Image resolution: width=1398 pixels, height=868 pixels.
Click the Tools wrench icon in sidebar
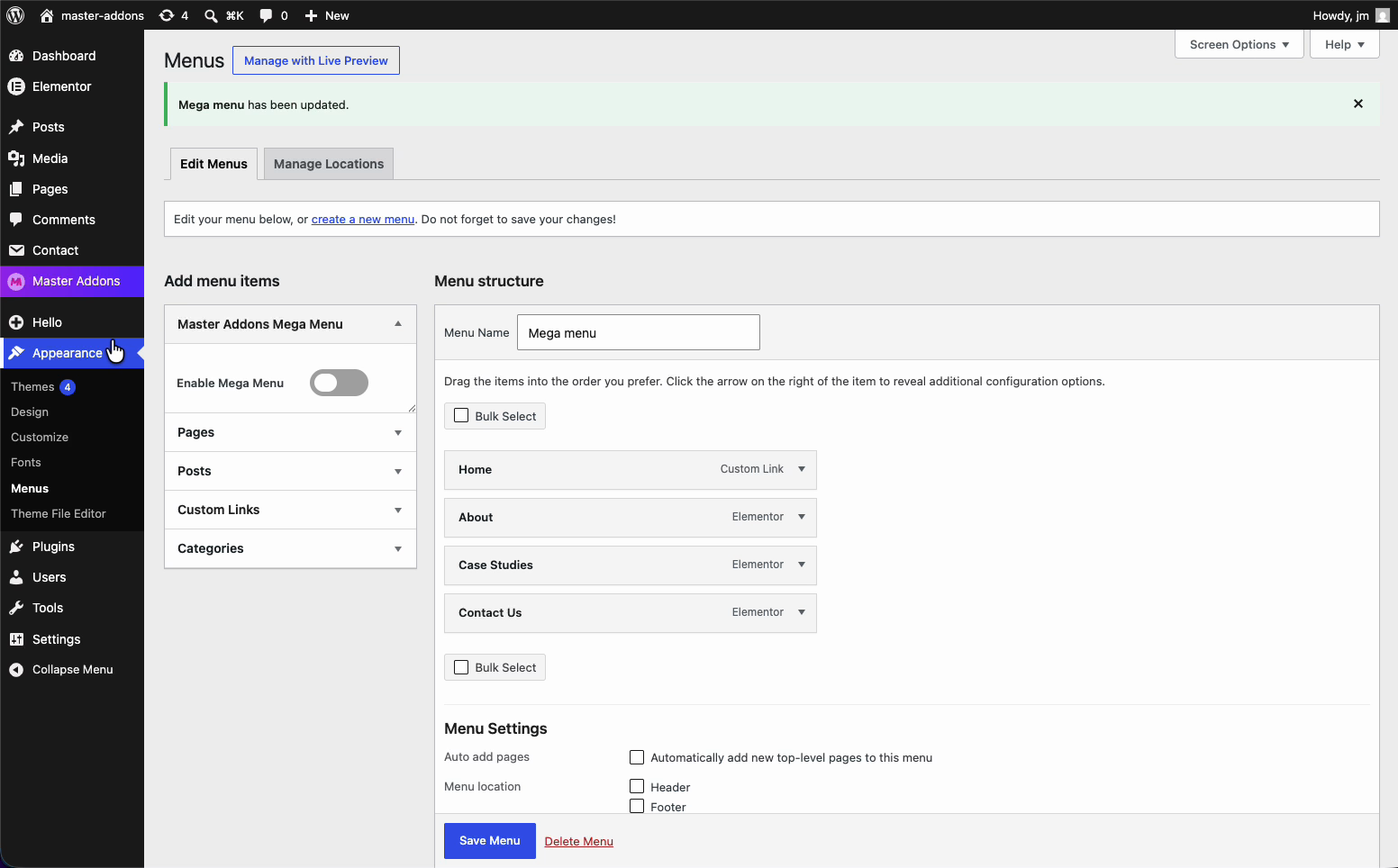click(x=16, y=608)
